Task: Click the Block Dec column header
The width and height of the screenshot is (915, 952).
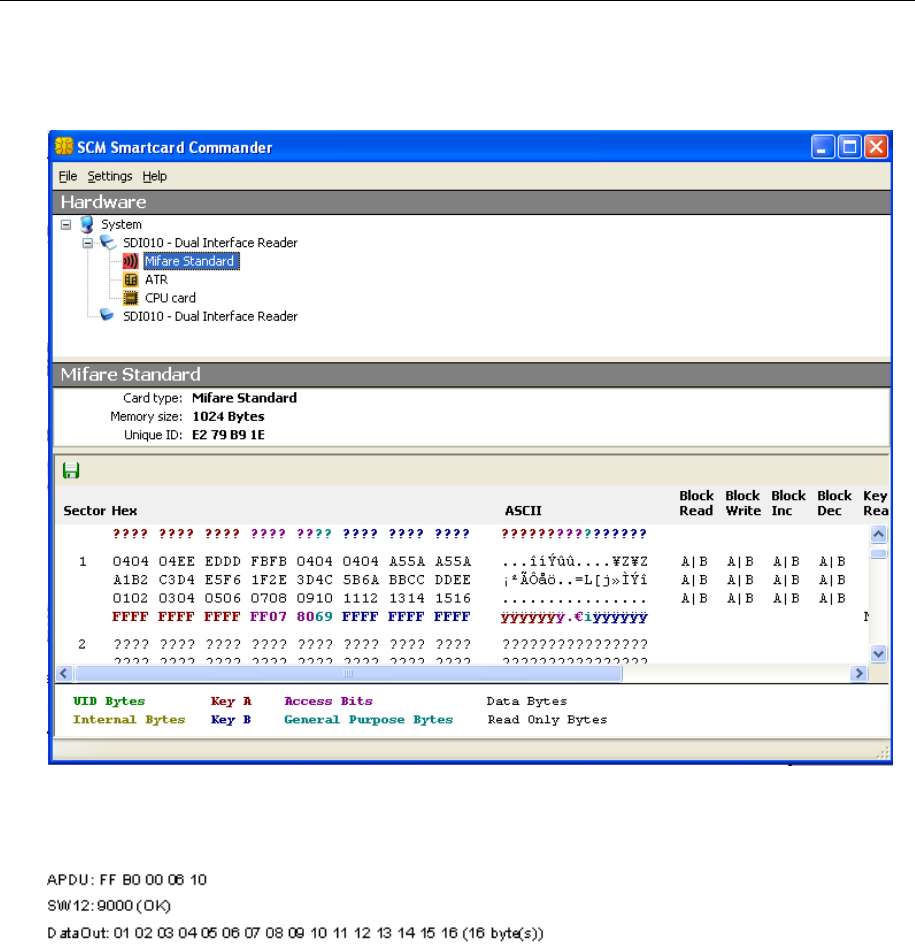Action: point(834,503)
